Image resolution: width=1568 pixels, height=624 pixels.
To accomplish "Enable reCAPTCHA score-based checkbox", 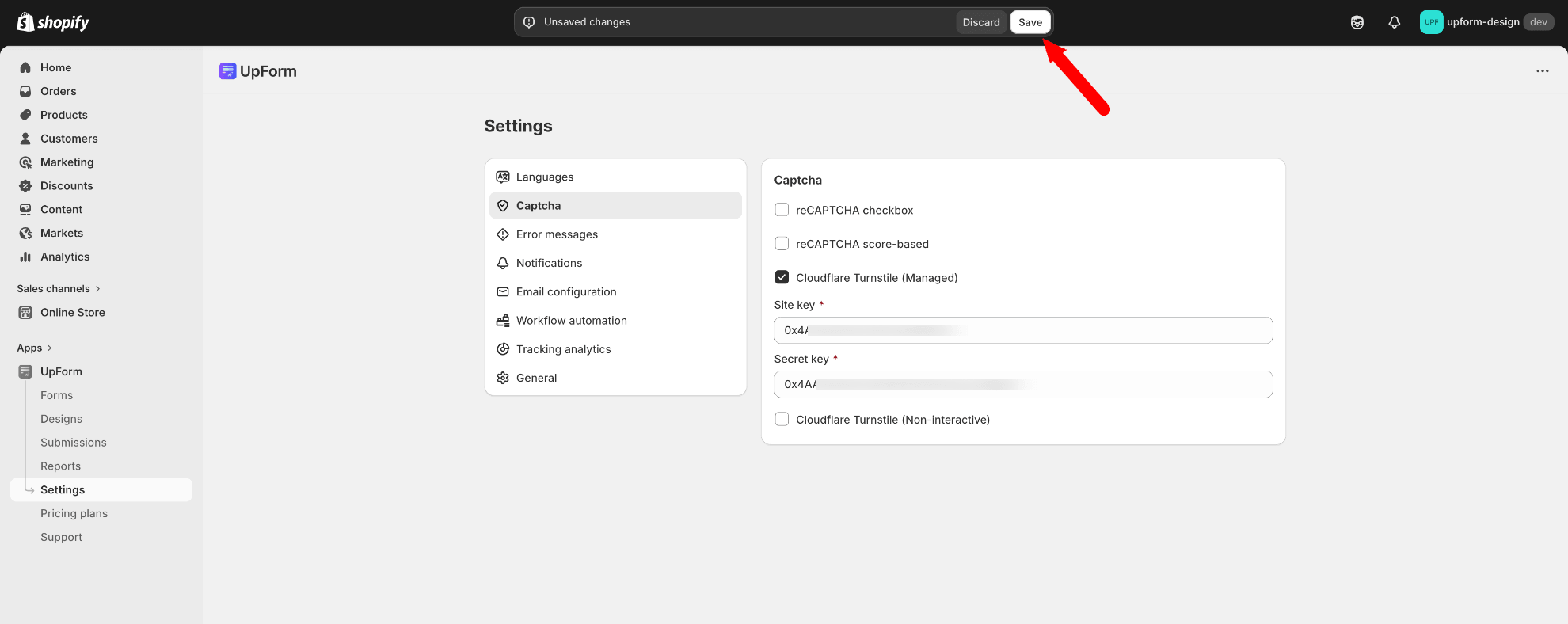I will (x=782, y=244).
